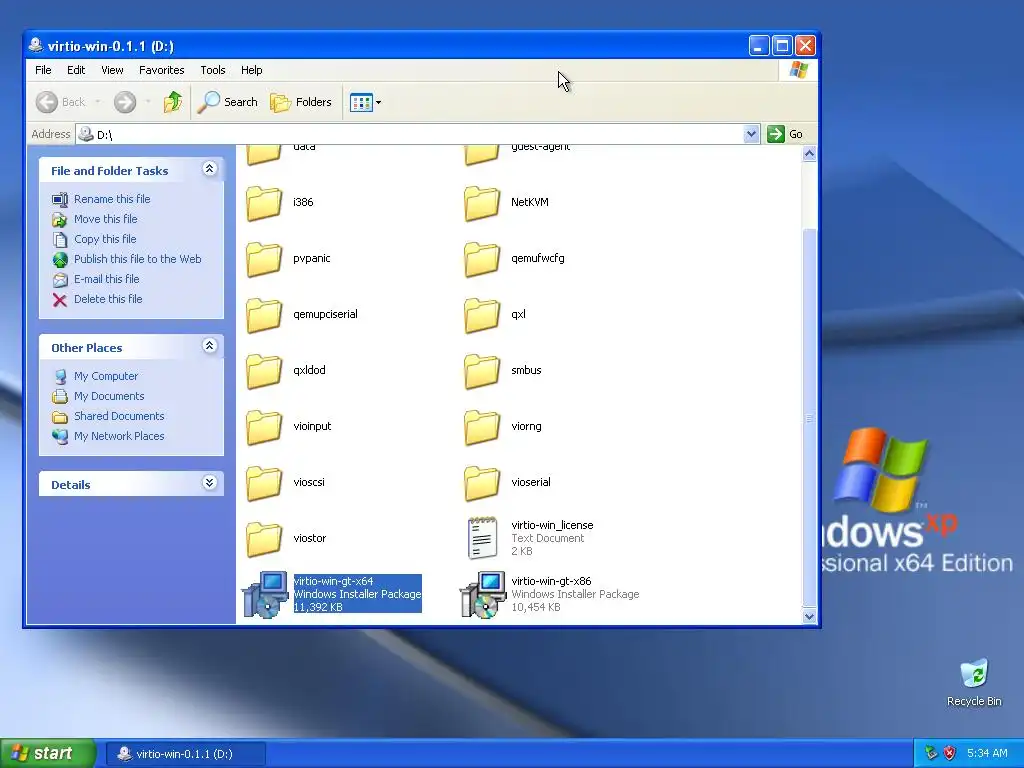Viewport: 1024px width, 768px height.
Task: Click the Windows flag logo in toolbar
Action: click(798, 70)
